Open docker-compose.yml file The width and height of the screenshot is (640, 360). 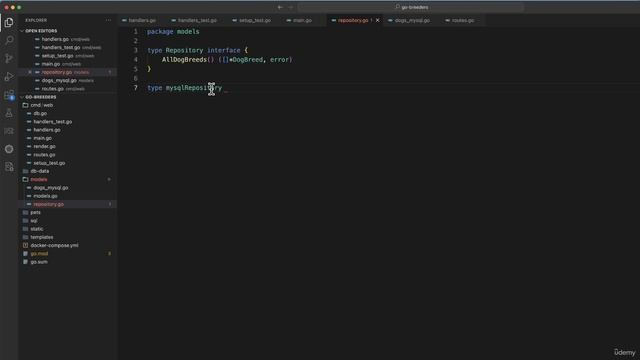[54, 245]
